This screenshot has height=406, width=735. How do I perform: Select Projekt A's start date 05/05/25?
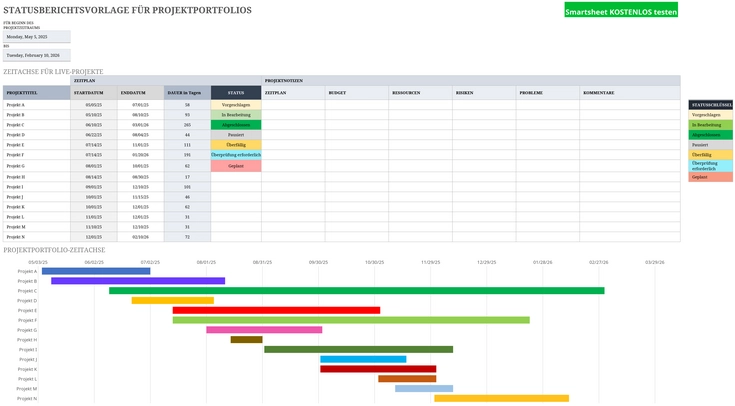click(94, 105)
